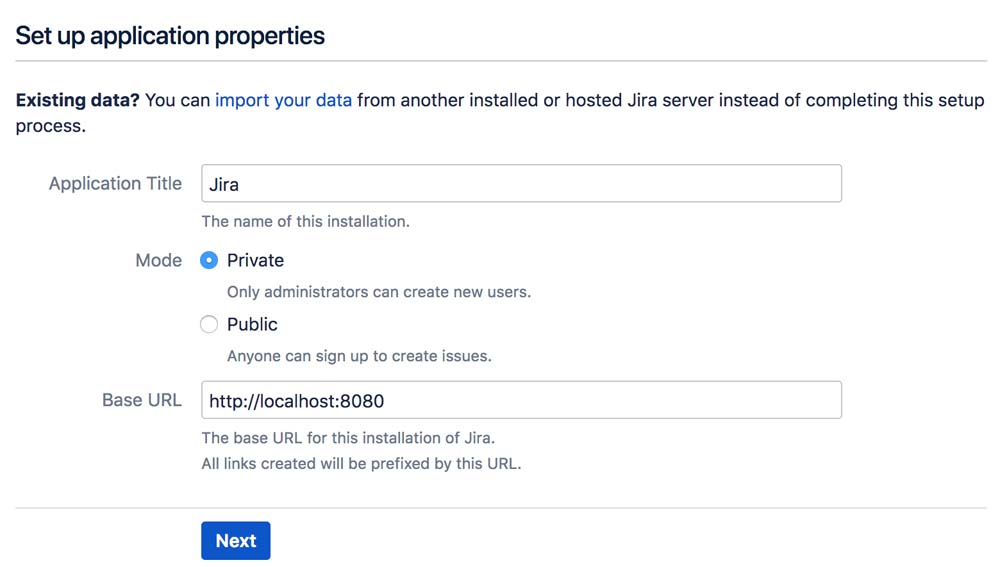Click the bold 'Existing data?' text
The height and width of the screenshot is (567, 1000).
(x=77, y=100)
